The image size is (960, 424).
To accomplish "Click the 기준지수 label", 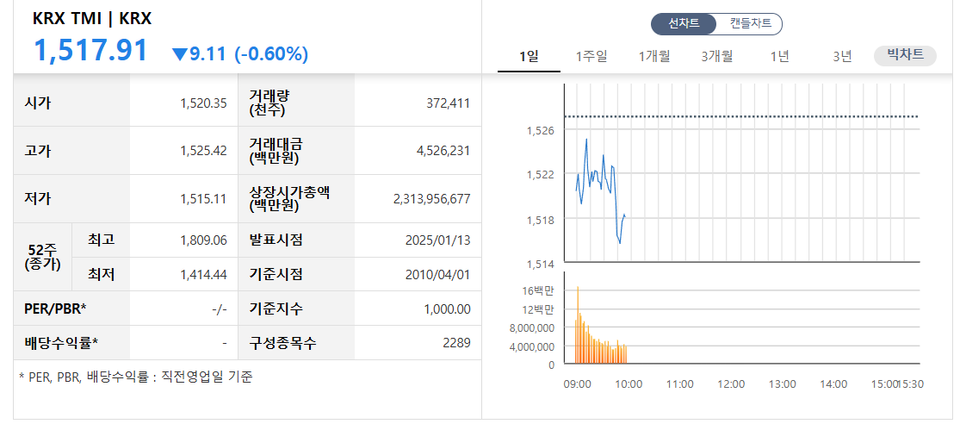I will [276, 309].
